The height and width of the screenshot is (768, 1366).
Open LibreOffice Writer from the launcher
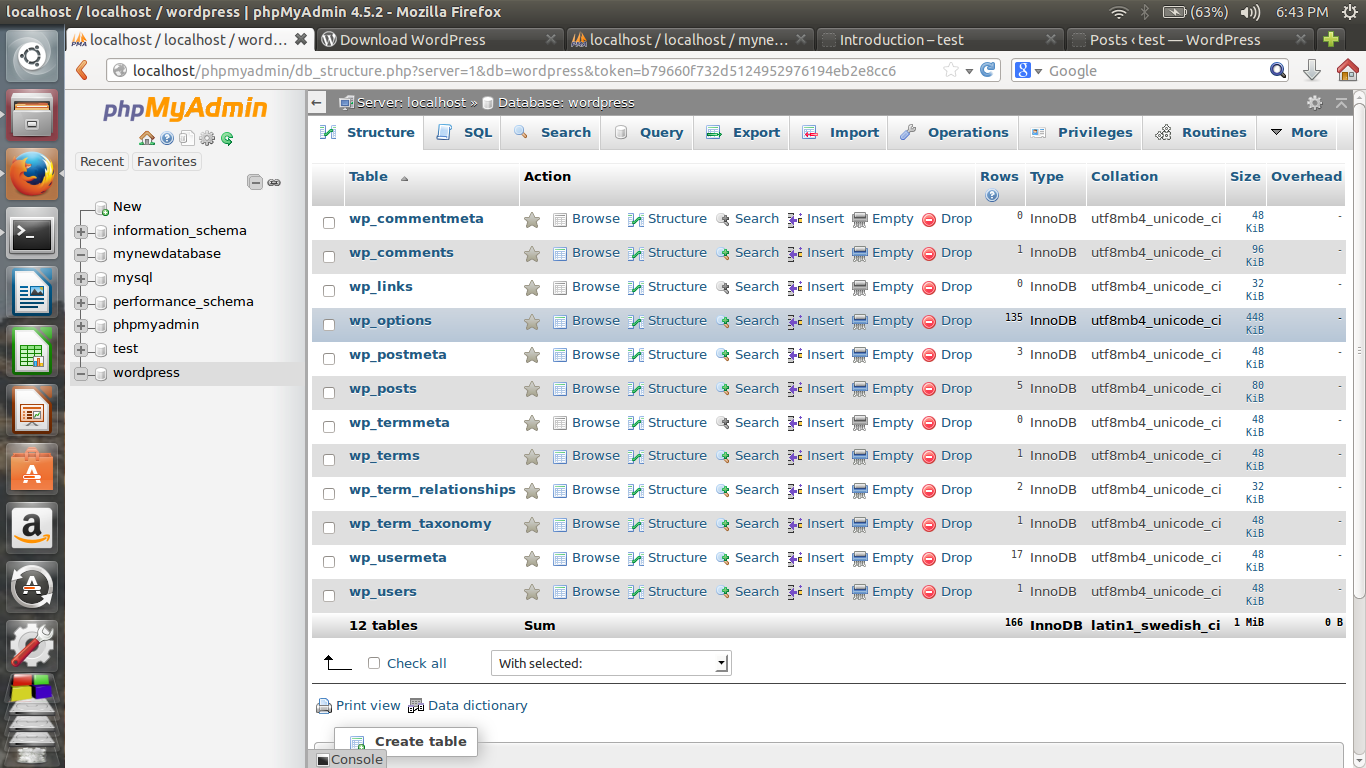(32, 293)
